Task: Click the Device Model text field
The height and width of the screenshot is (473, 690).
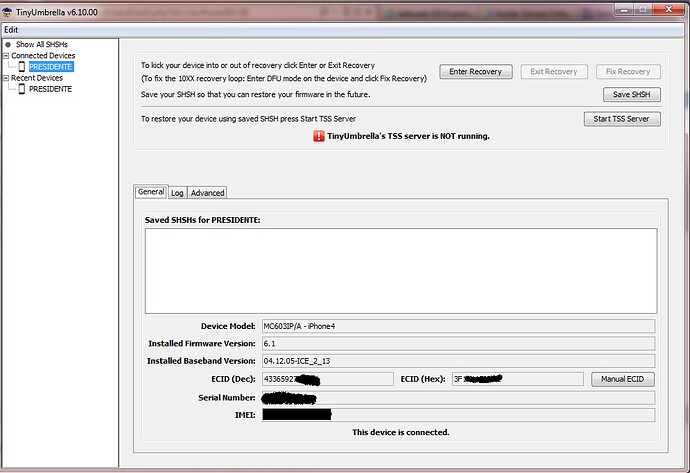Action: point(457,326)
